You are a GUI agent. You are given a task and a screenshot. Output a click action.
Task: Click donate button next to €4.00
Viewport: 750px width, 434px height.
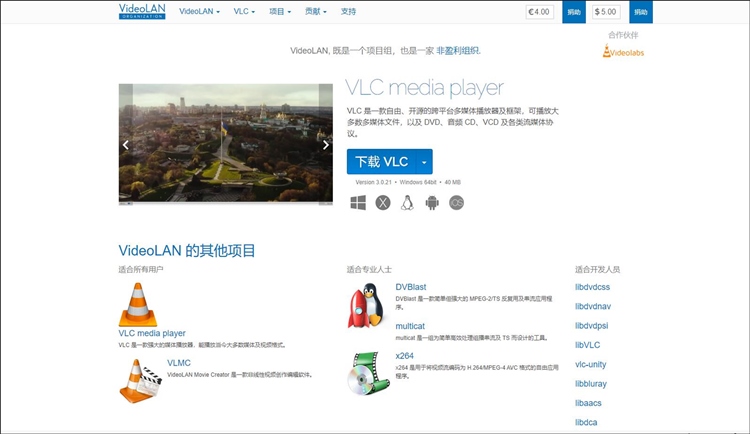coord(574,12)
